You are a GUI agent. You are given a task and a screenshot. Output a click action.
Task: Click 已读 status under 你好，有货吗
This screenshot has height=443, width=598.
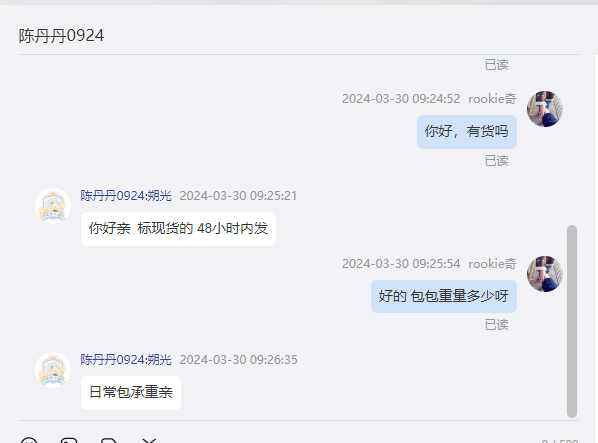(497, 161)
